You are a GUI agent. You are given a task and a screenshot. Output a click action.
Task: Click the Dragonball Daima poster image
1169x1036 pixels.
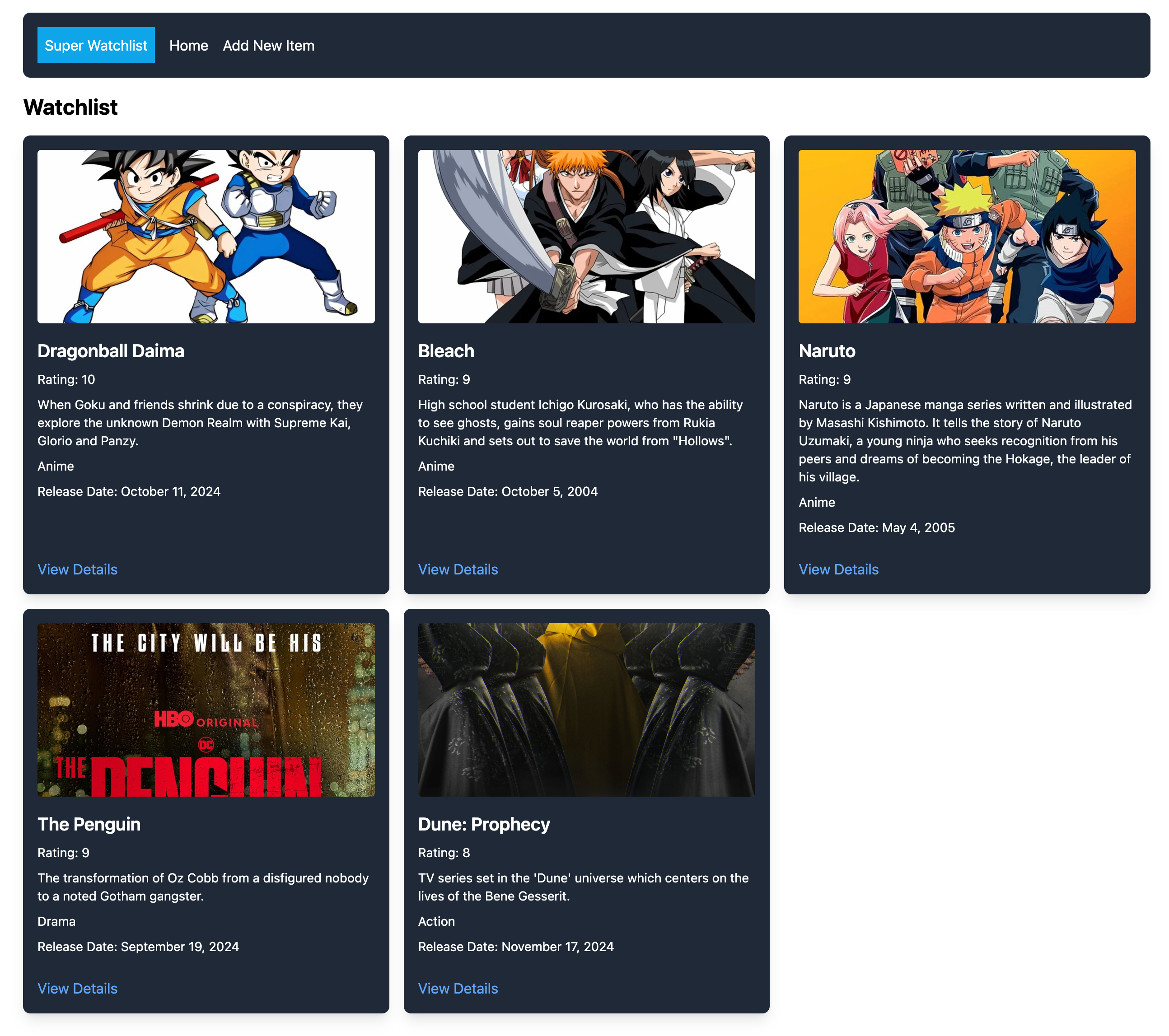point(206,234)
